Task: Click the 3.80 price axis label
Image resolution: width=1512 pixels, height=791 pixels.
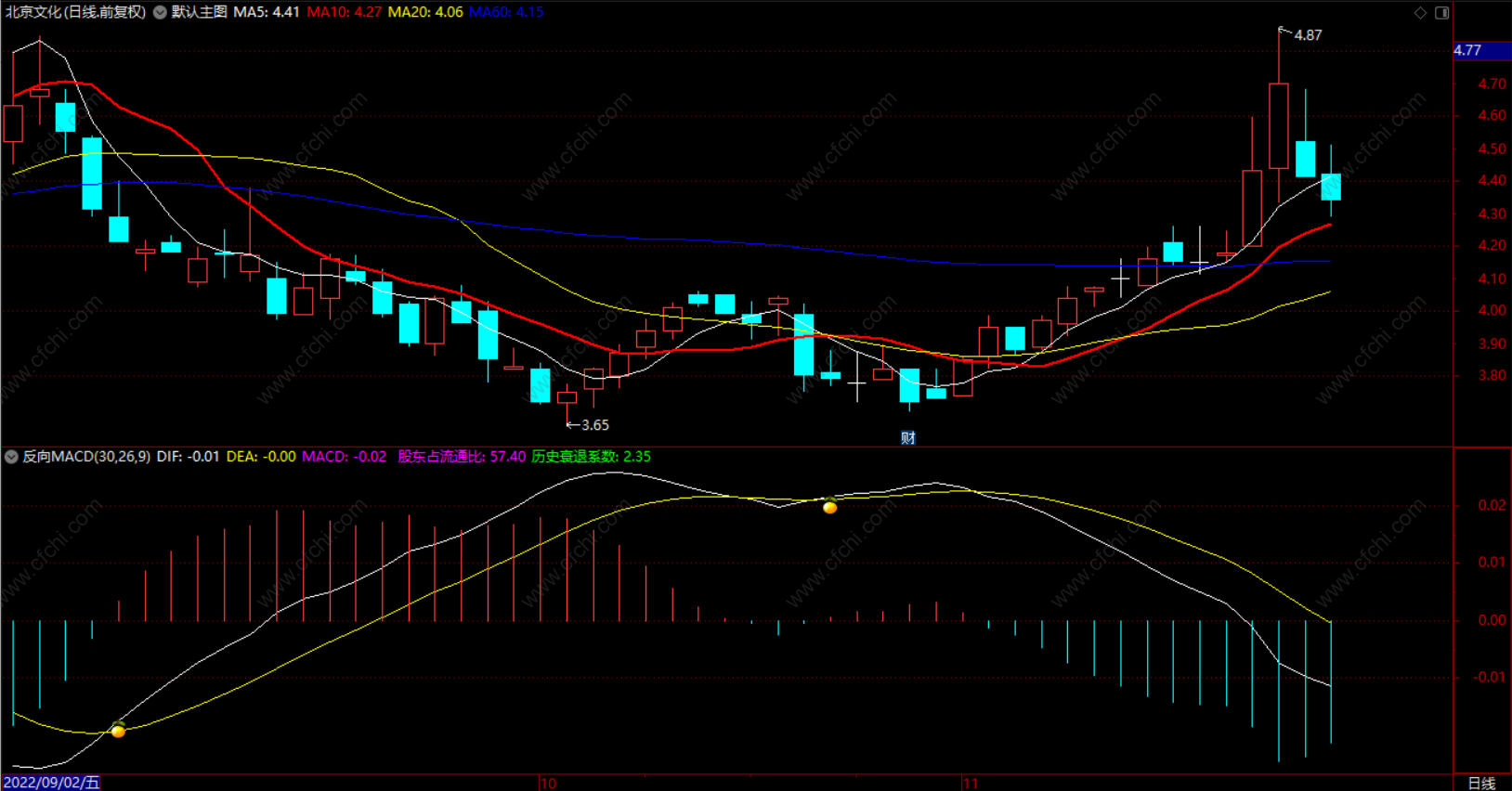Action: coord(1492,376)
